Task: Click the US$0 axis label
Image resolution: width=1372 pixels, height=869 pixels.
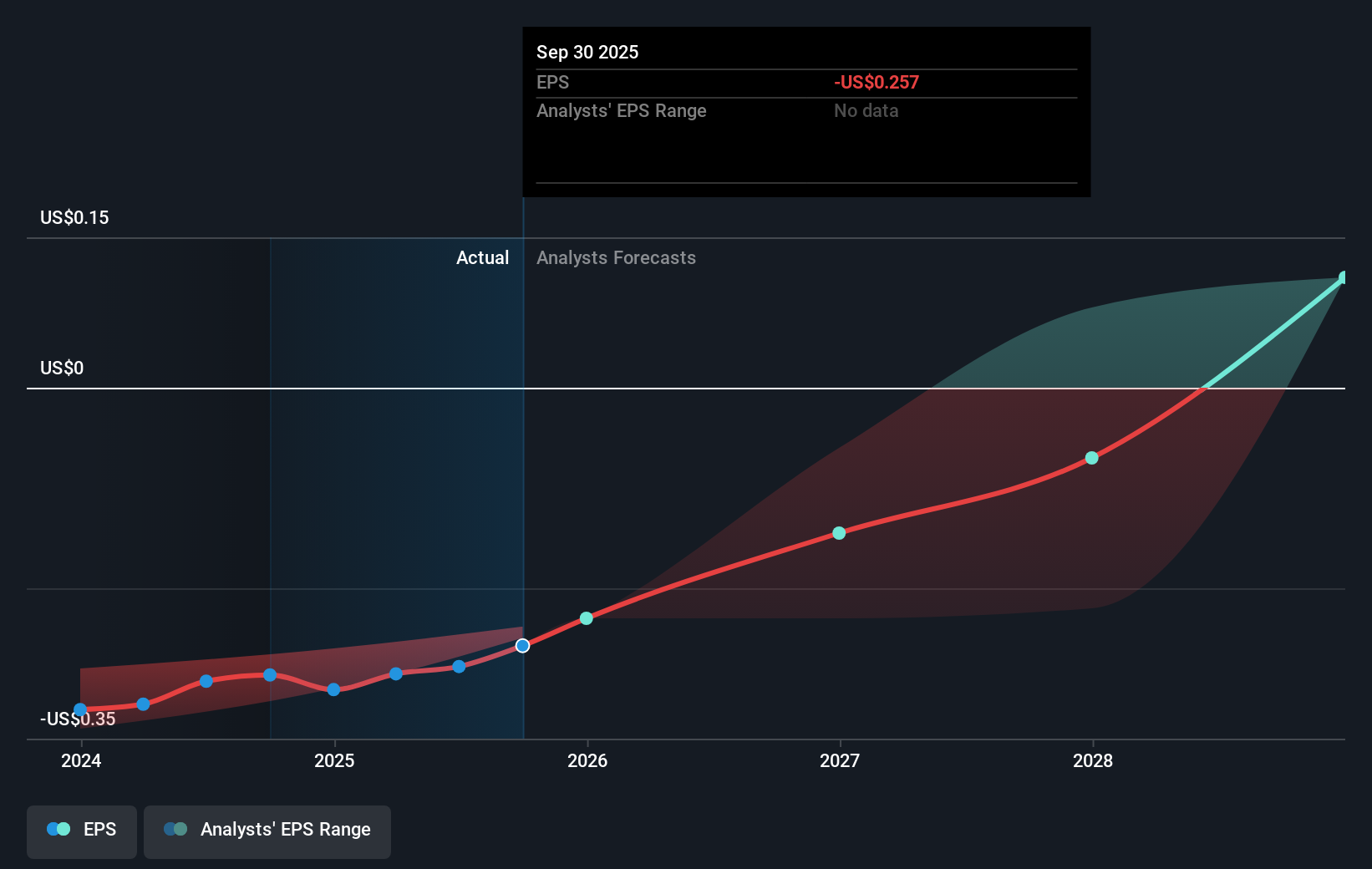Action: [x=62, y=368]
